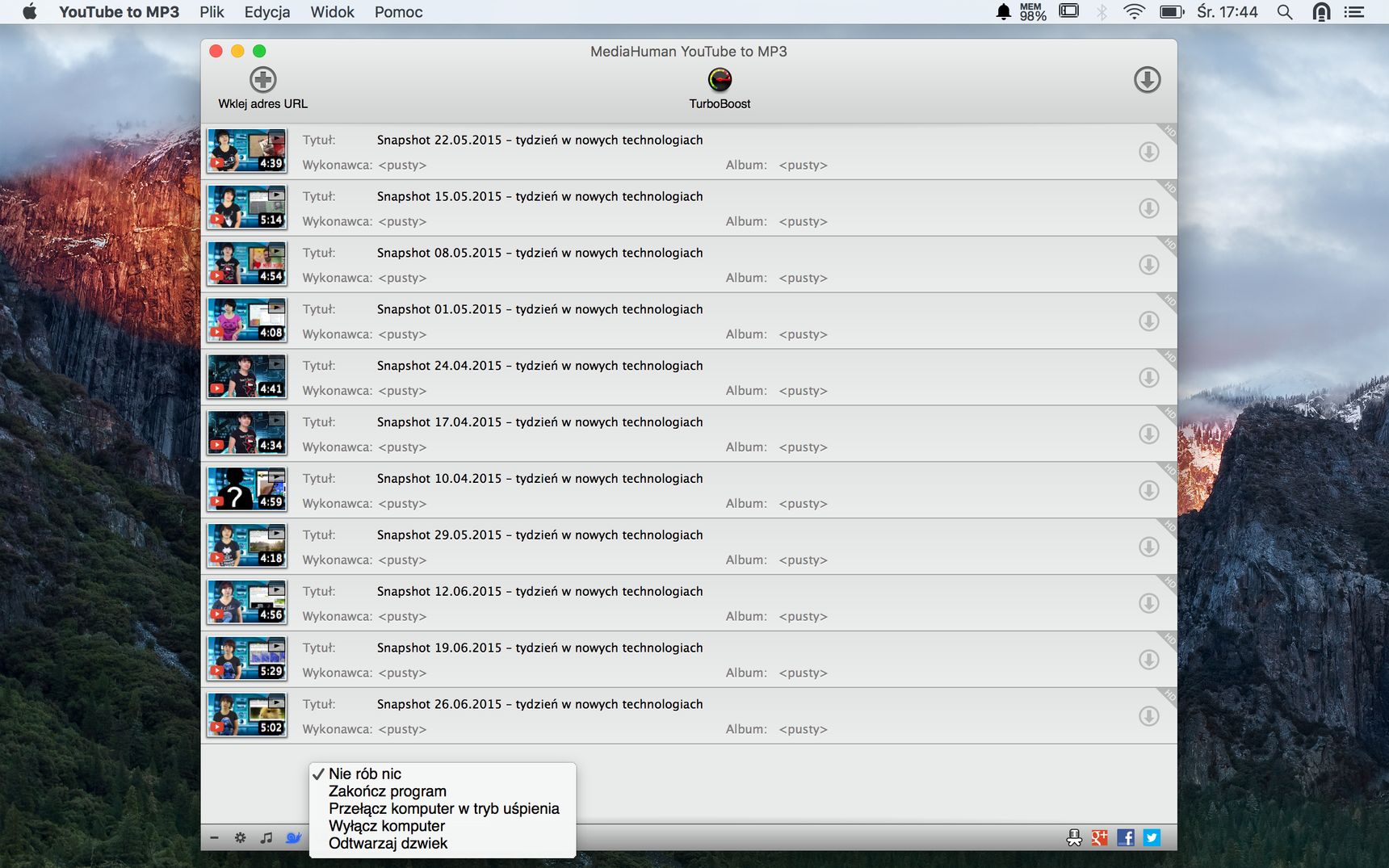Download Snapshot 17.04.2015 track
The width and height of the screenshot is (1389, 868).
pyautogui.click(x=1148, y=434)
